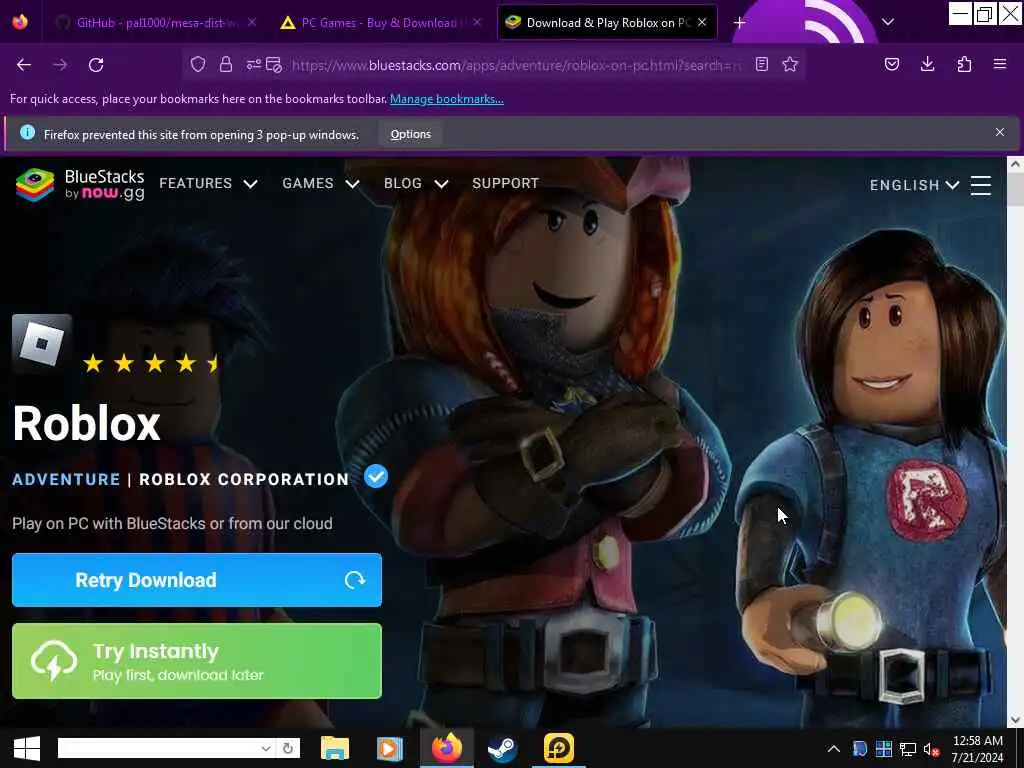Open the tracking protection shield icon
Image resolution: width=1024 pixels, height=768 pixels.
pos(198,64)
